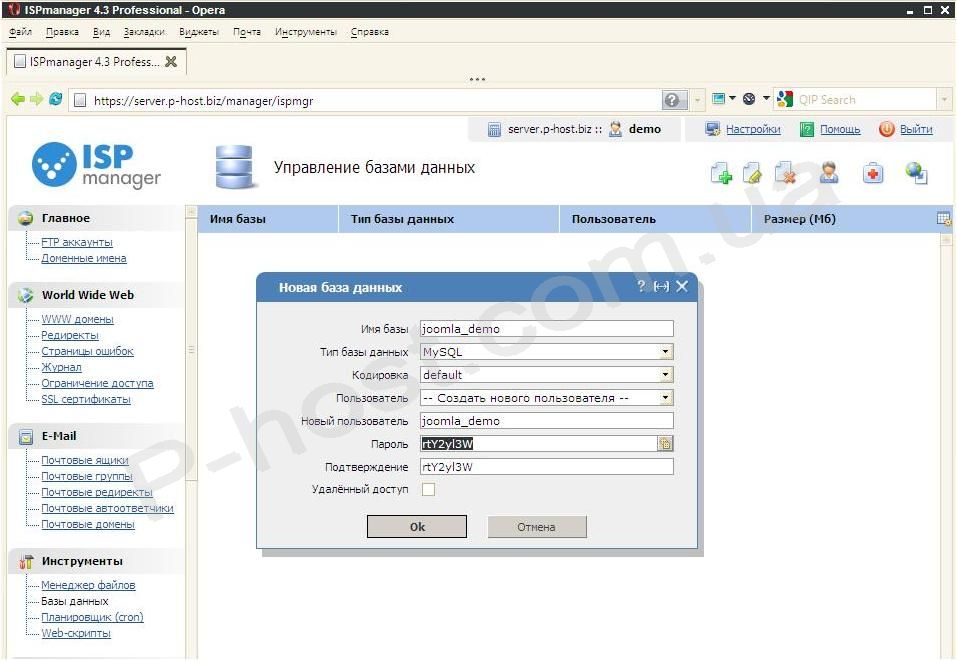
Task: Click the help question mark in the dialog title bar
Action: click(641, 286)
